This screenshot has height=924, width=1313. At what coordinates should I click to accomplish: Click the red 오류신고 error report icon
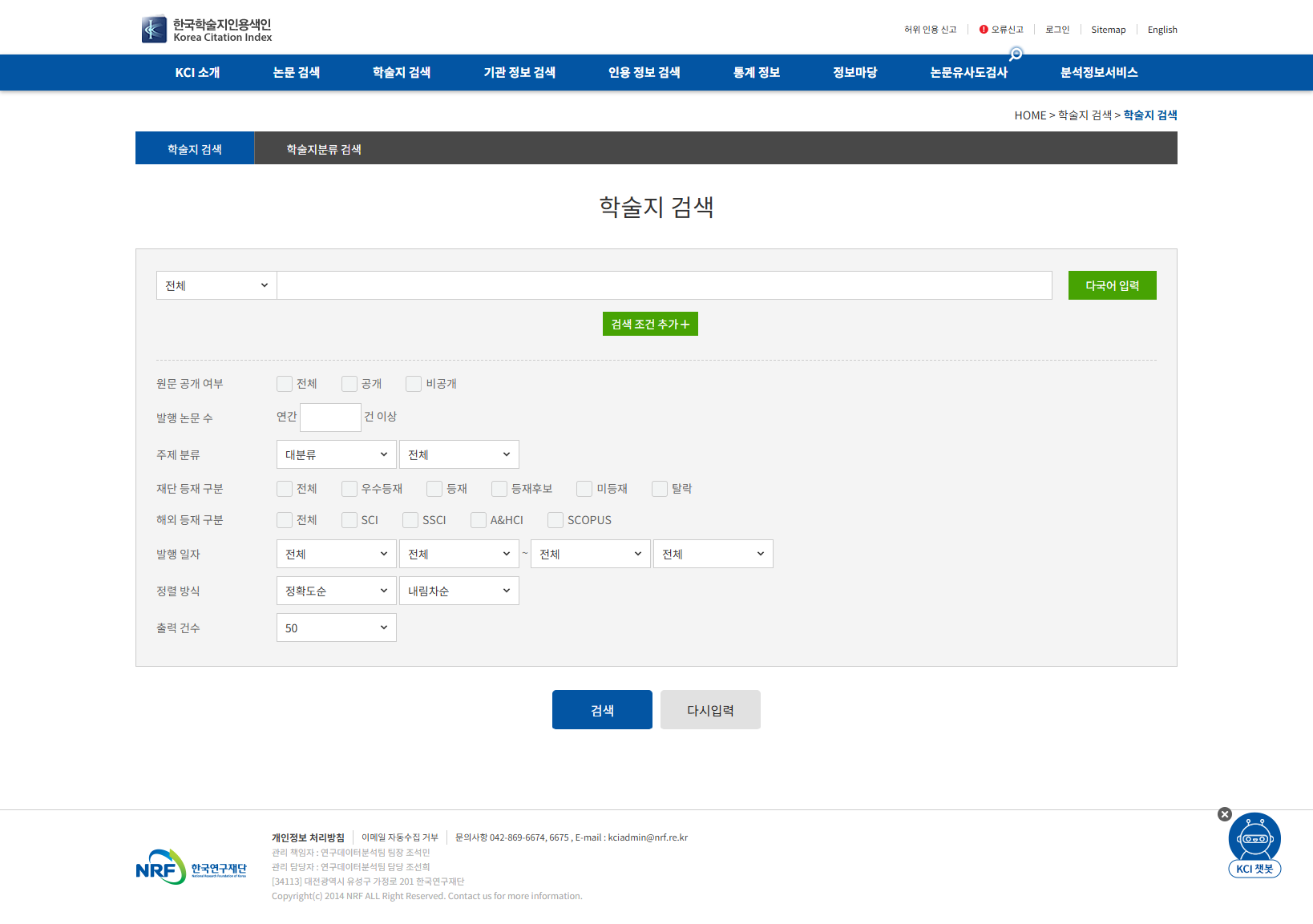[984, 30]
